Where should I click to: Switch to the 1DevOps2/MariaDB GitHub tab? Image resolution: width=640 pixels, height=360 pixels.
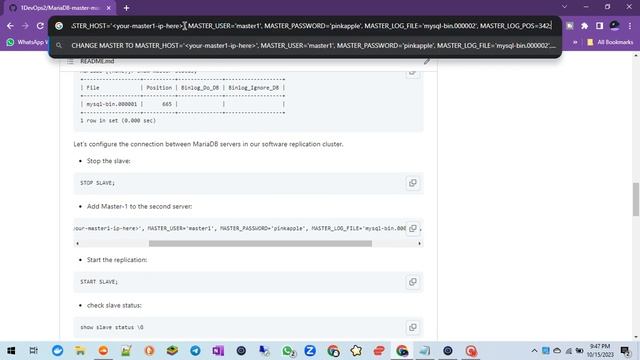coord(60,8)
